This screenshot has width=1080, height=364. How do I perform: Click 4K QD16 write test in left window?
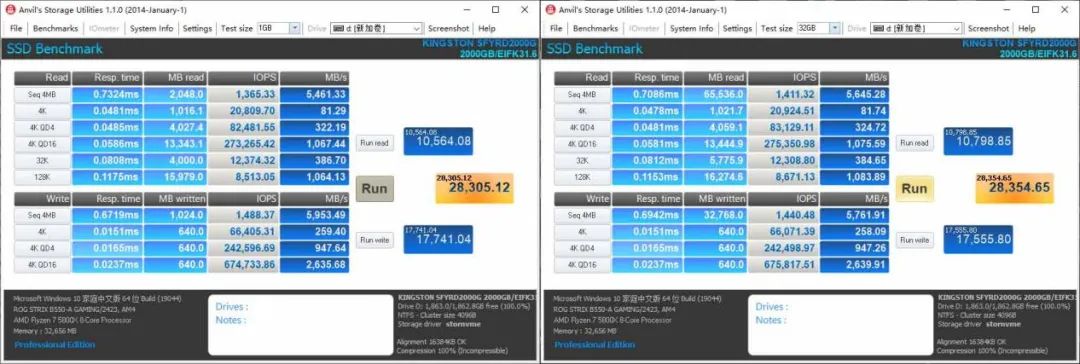(x=42, y=265)
